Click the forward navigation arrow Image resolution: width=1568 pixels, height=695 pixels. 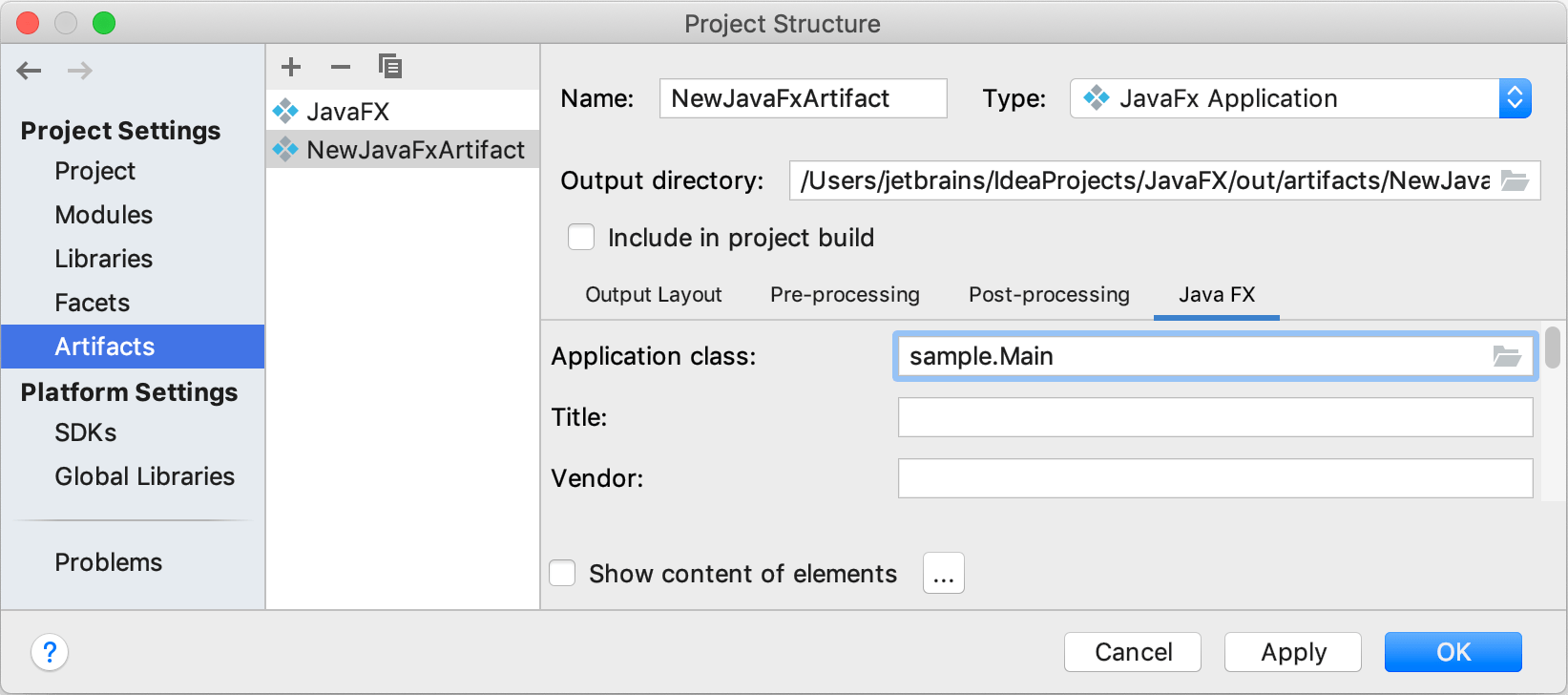[80, 71]
